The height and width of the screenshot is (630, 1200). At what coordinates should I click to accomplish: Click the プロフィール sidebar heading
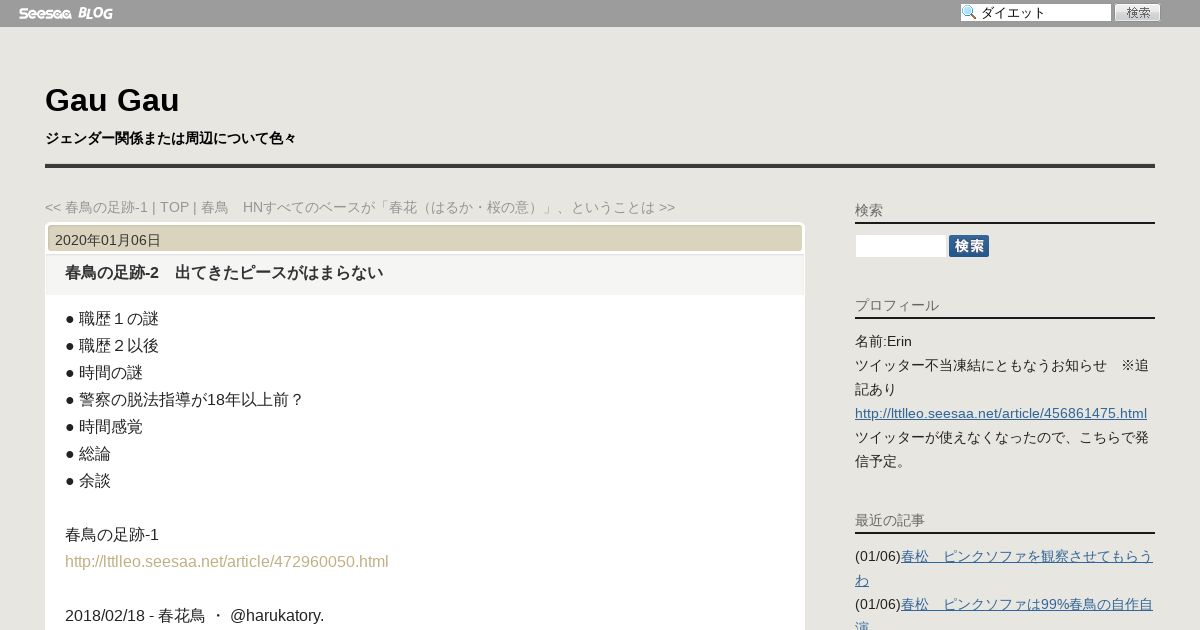(897, 305)
